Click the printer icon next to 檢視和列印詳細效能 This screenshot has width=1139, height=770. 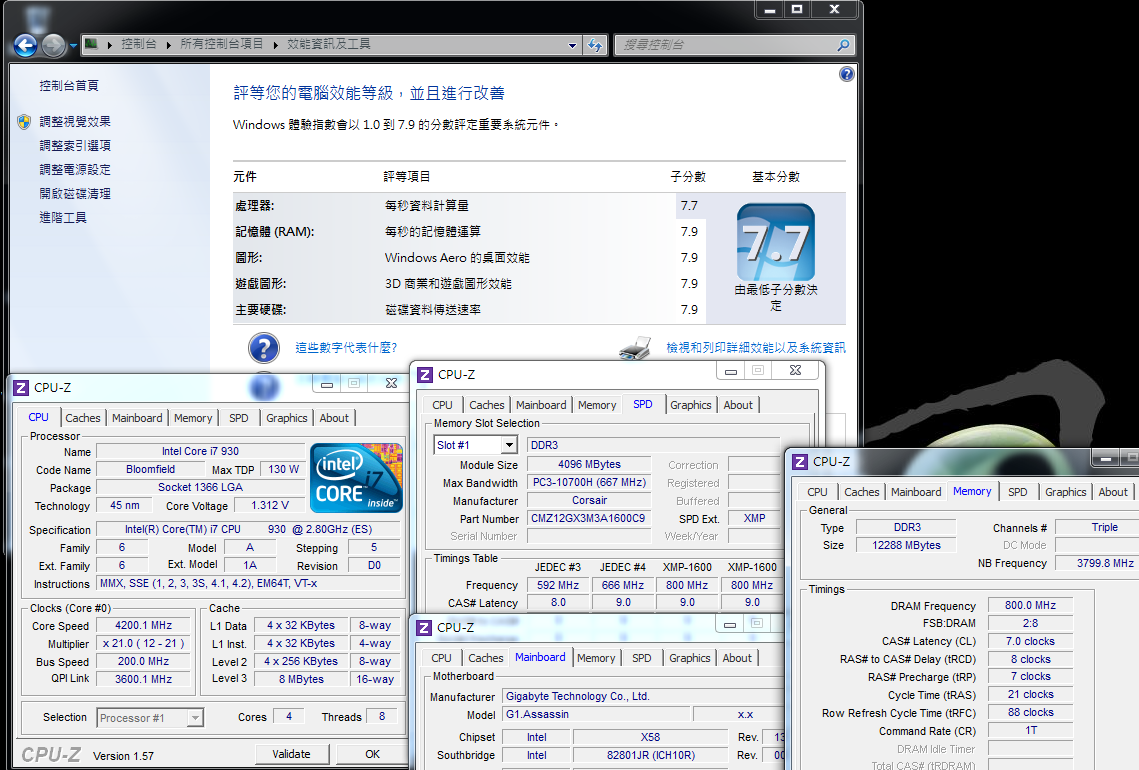[x=636, y=348]
